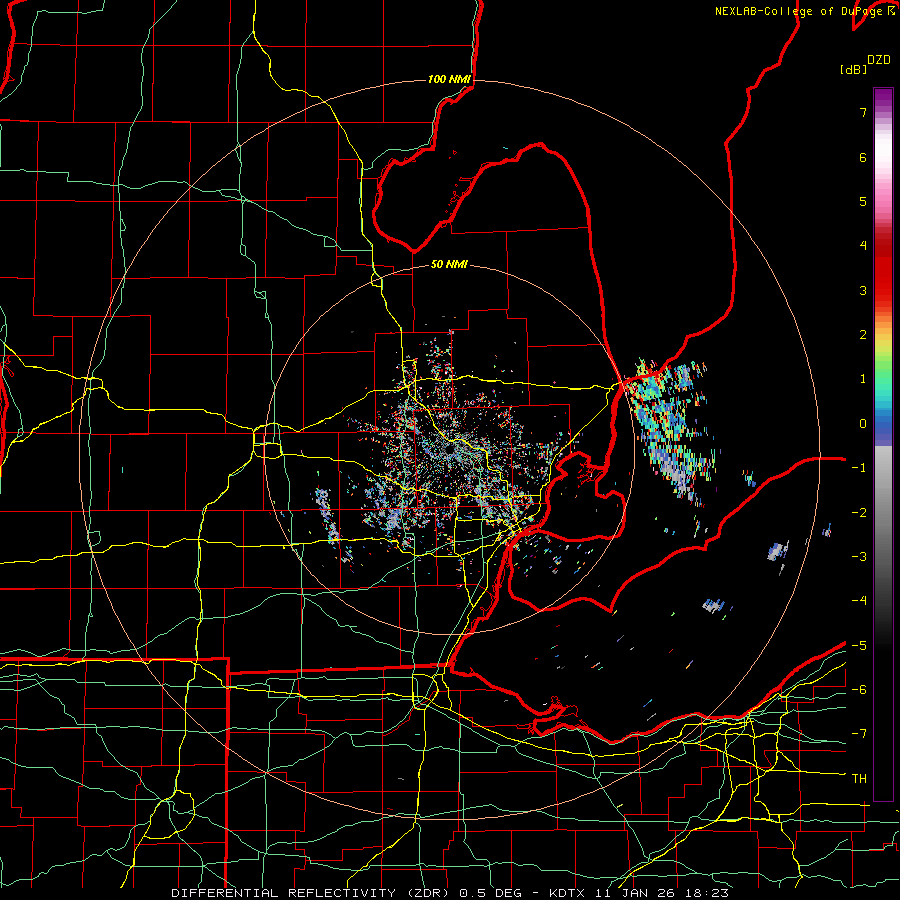This screenshot has height=900, width=900.
Task: Select the 0 value on the dB scale
Action: [863, 424]
